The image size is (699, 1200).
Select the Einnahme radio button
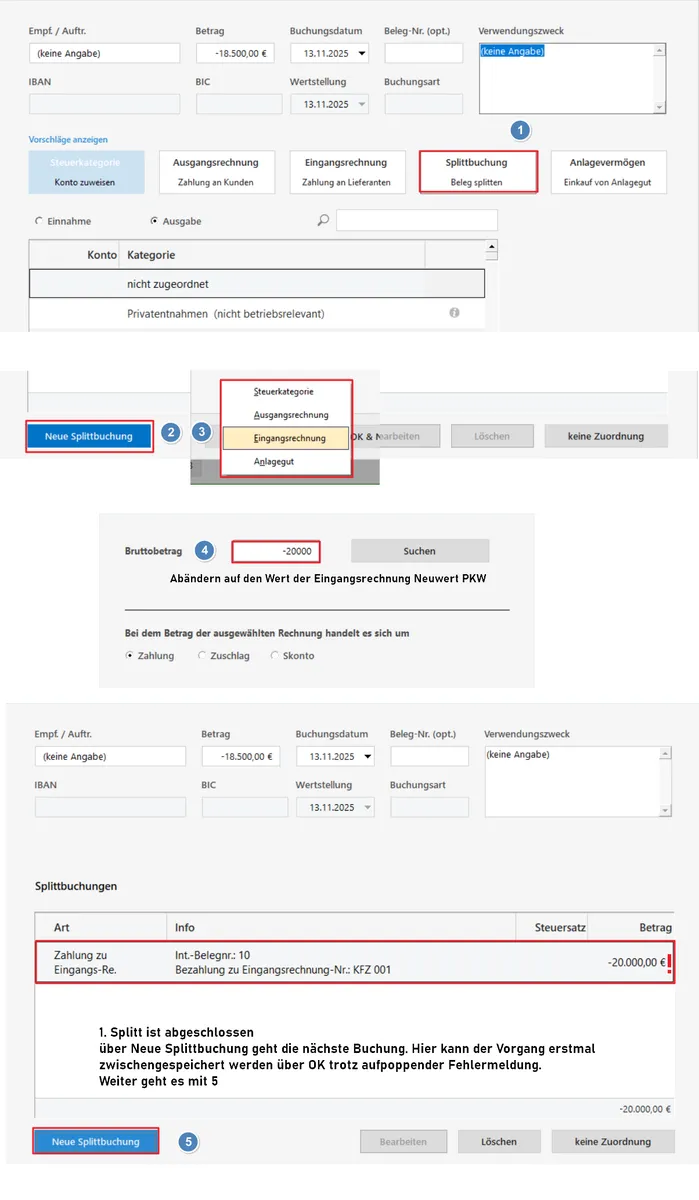tap(39, 221)
